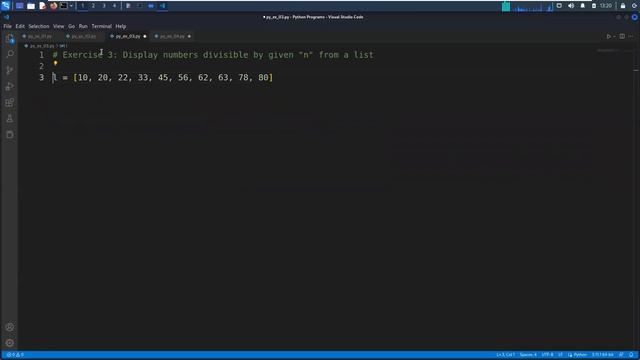
Task: Open the Explorer view in activity bar
Action: pyautogui.click(x=9, y=38)
